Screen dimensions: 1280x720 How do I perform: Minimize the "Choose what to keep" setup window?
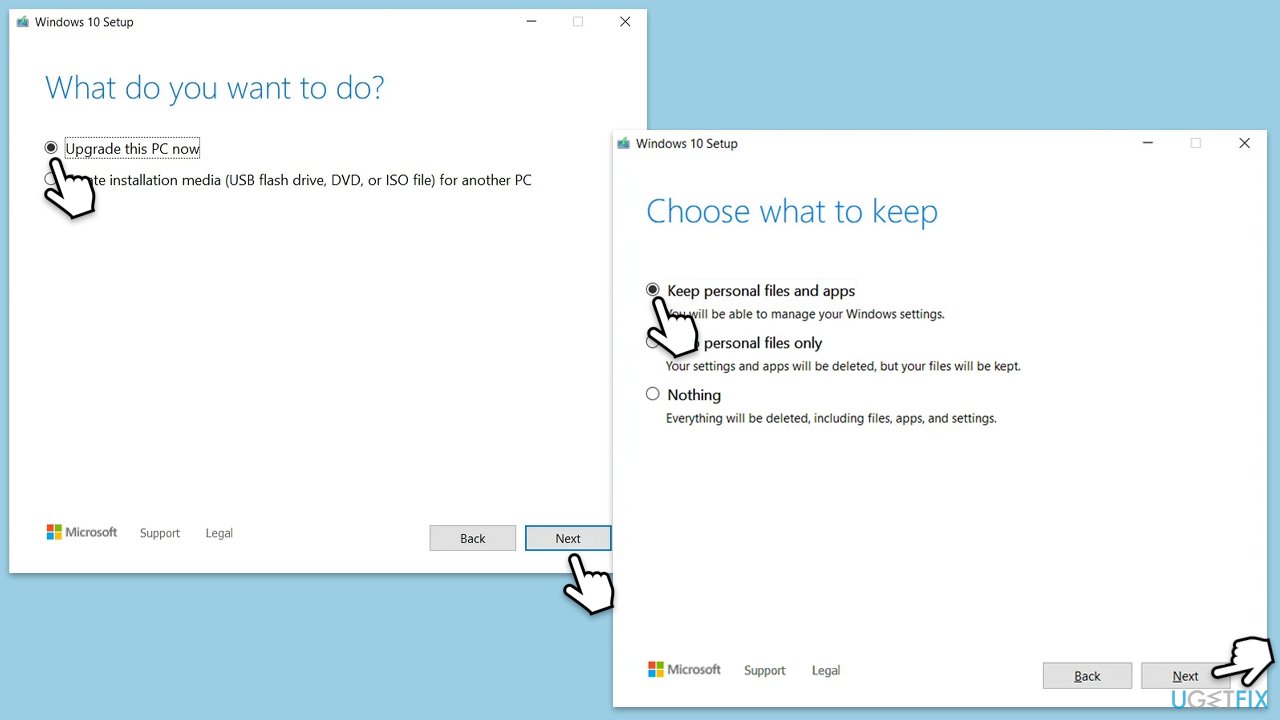click(x=1147, y=143)
